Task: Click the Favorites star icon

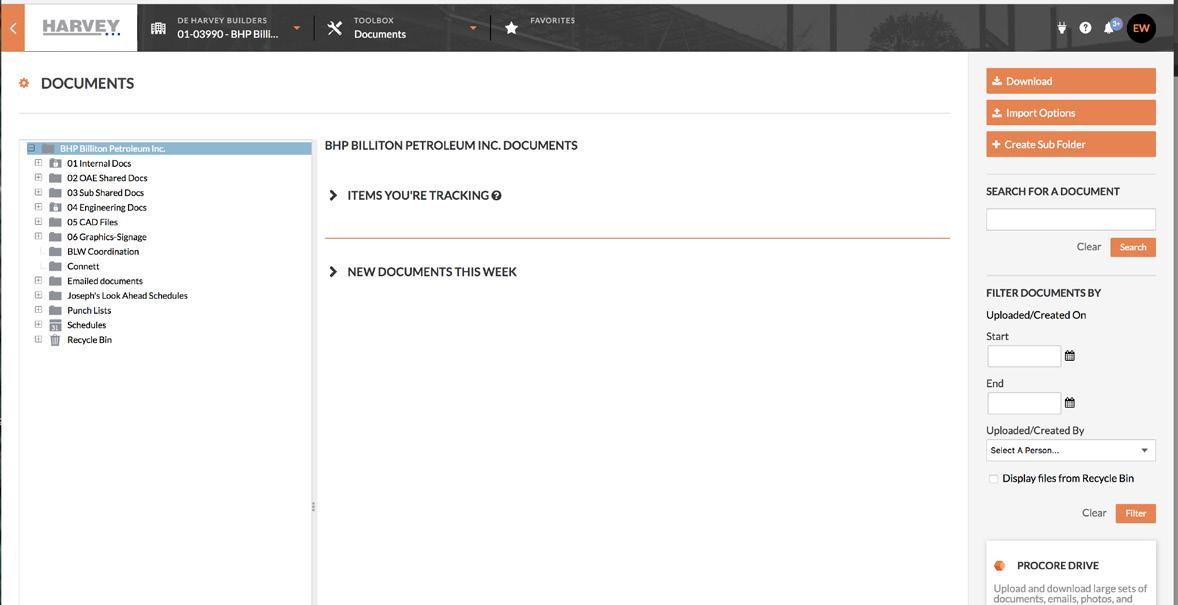Action: pos(512,28)
